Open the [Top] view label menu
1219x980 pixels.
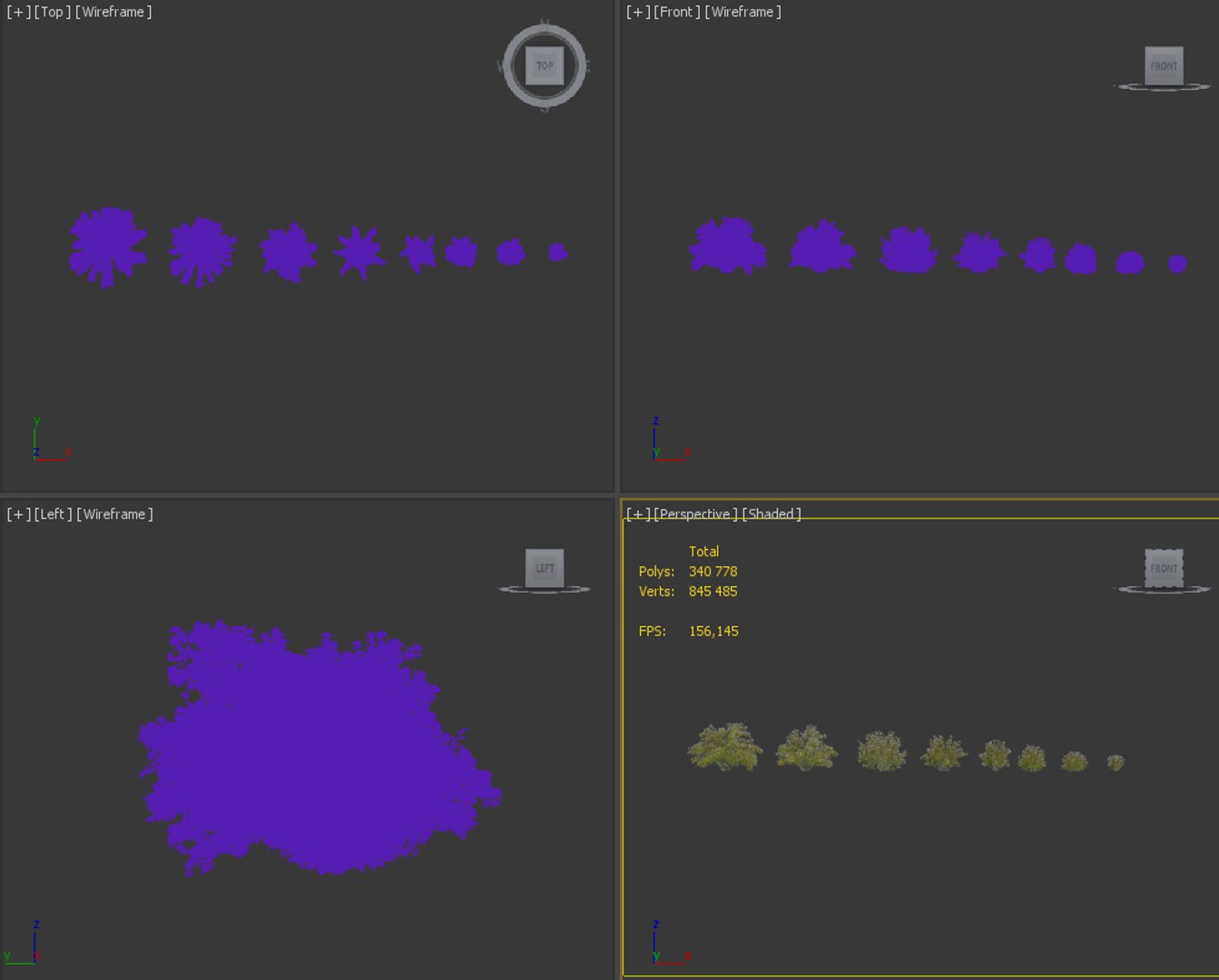(x=53, y=12)
